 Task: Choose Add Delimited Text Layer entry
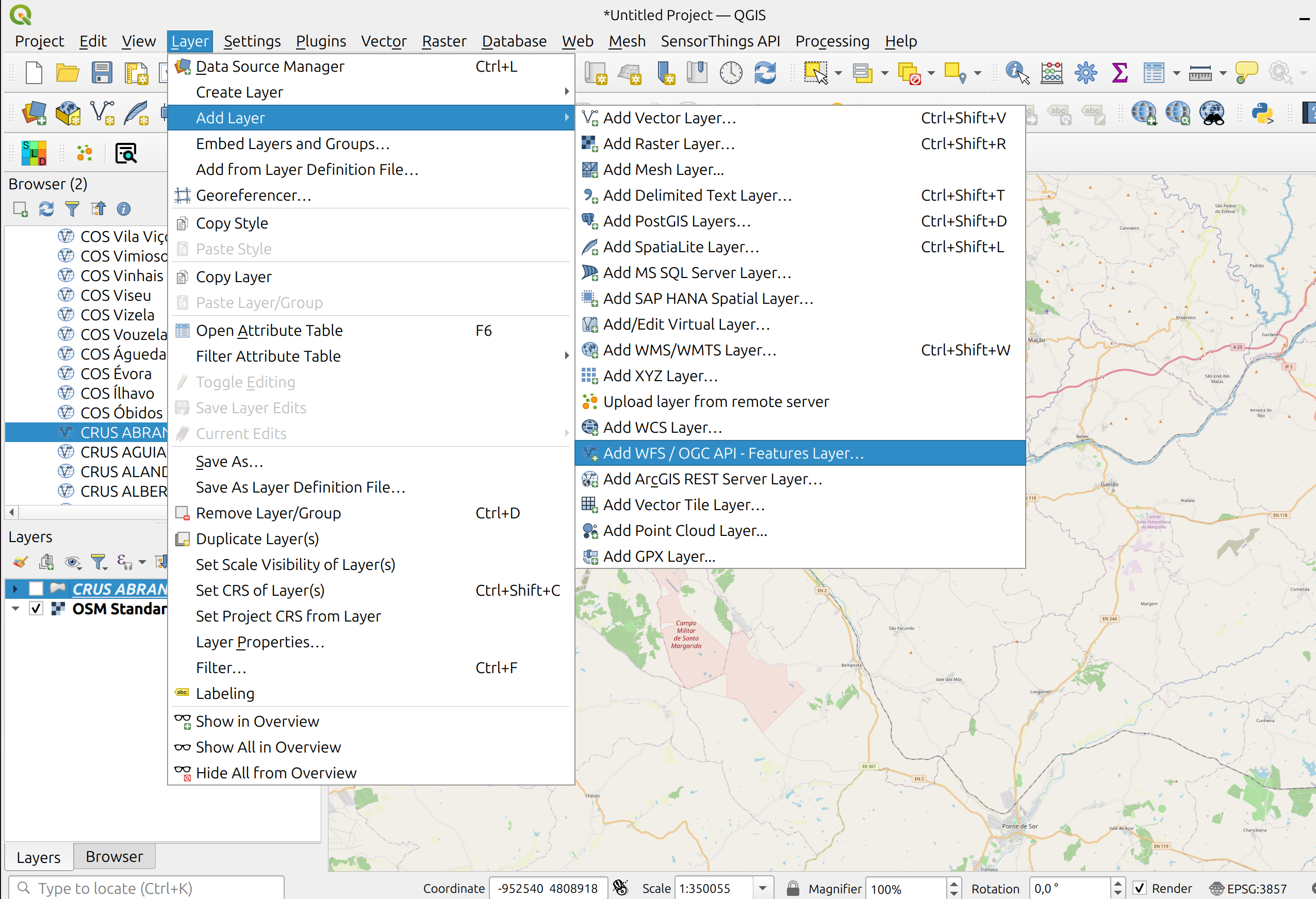[x=800, y=195]
